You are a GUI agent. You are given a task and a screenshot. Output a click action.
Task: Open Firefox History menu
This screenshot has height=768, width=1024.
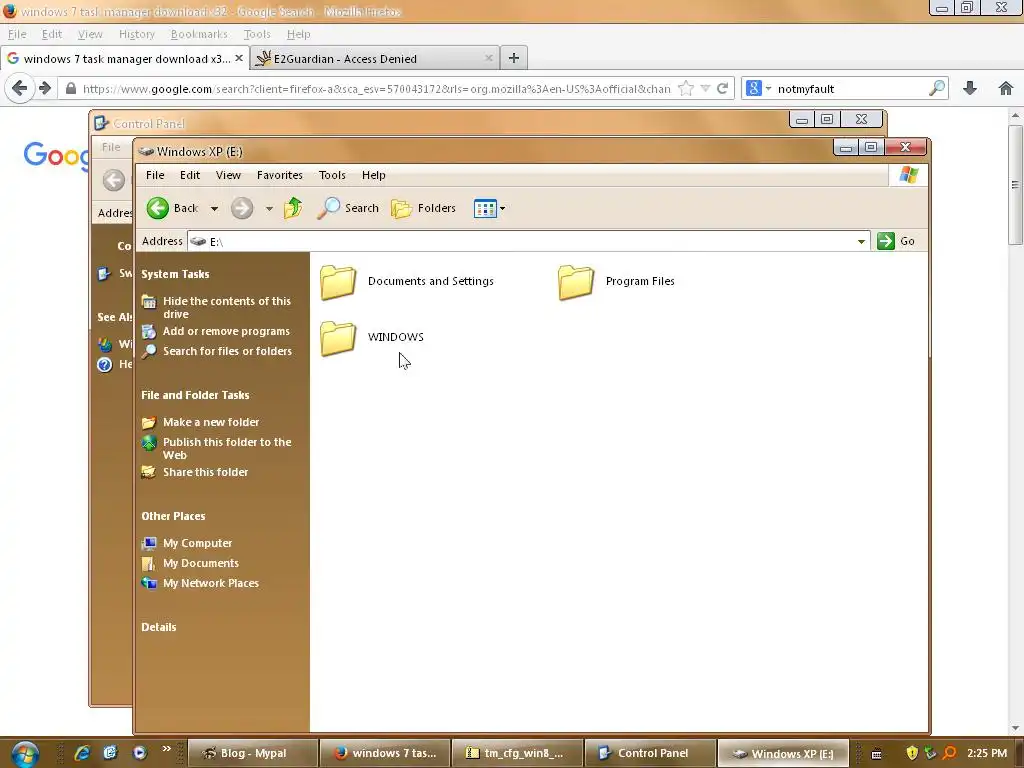(x=136, y=34)
